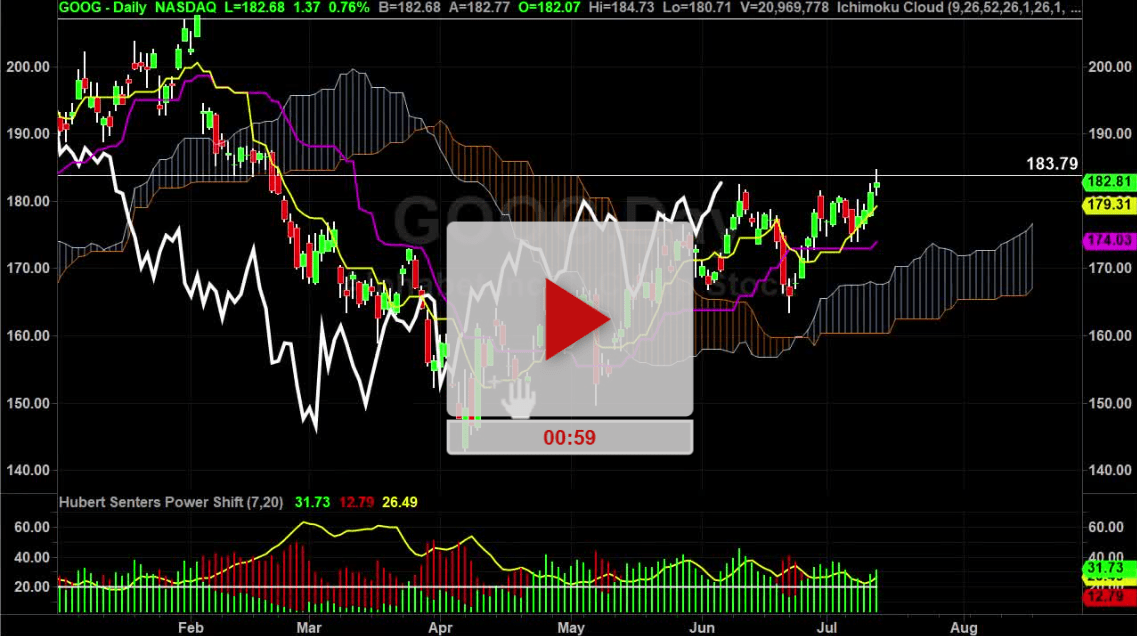The width and height of the screenshot is (1137, 636).
Task: Click the green 31.73 indicator value tag on right axis
Action: (x=1107, y=568)
